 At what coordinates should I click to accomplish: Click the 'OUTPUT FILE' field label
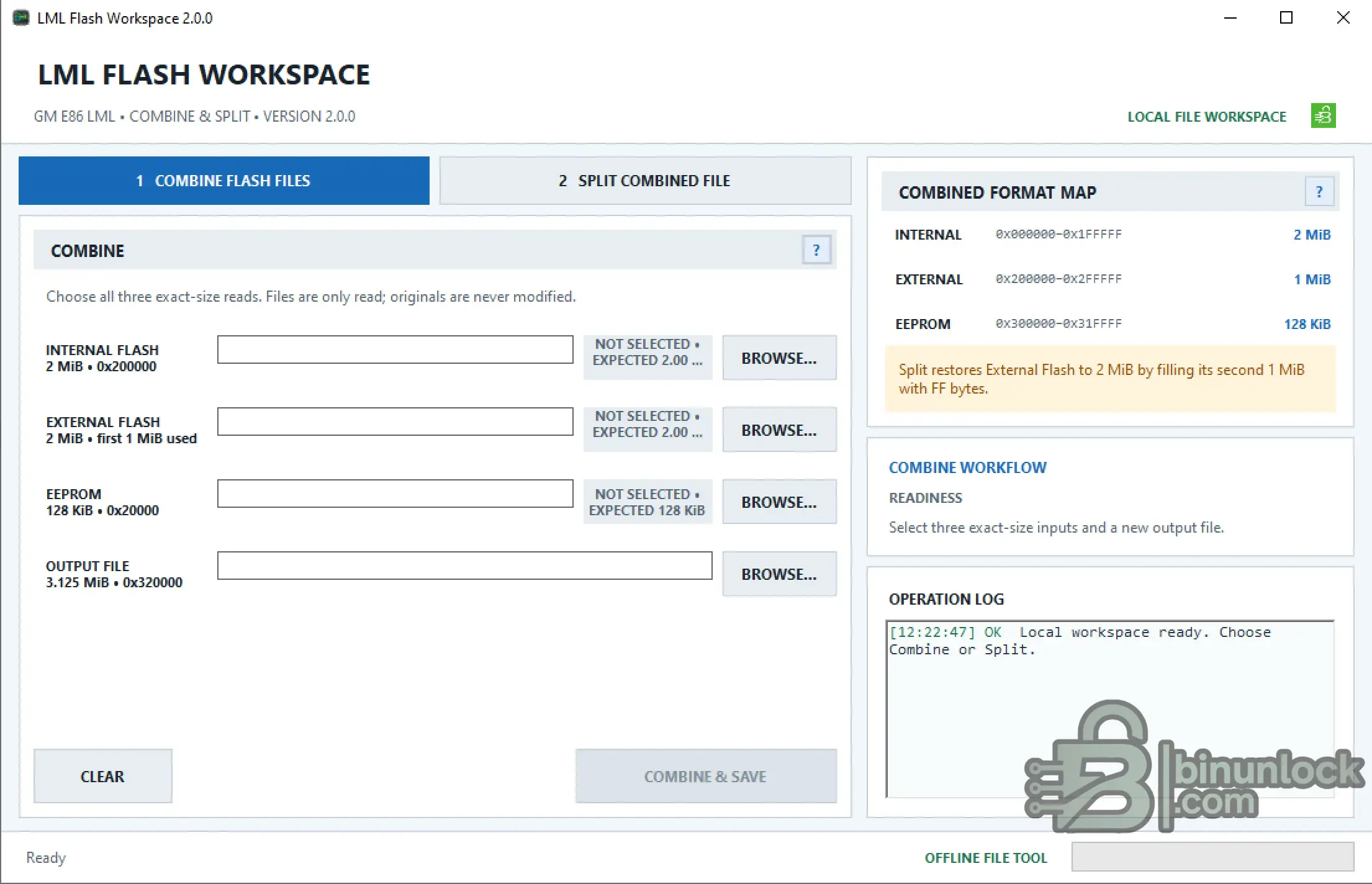tap(88, 566)
